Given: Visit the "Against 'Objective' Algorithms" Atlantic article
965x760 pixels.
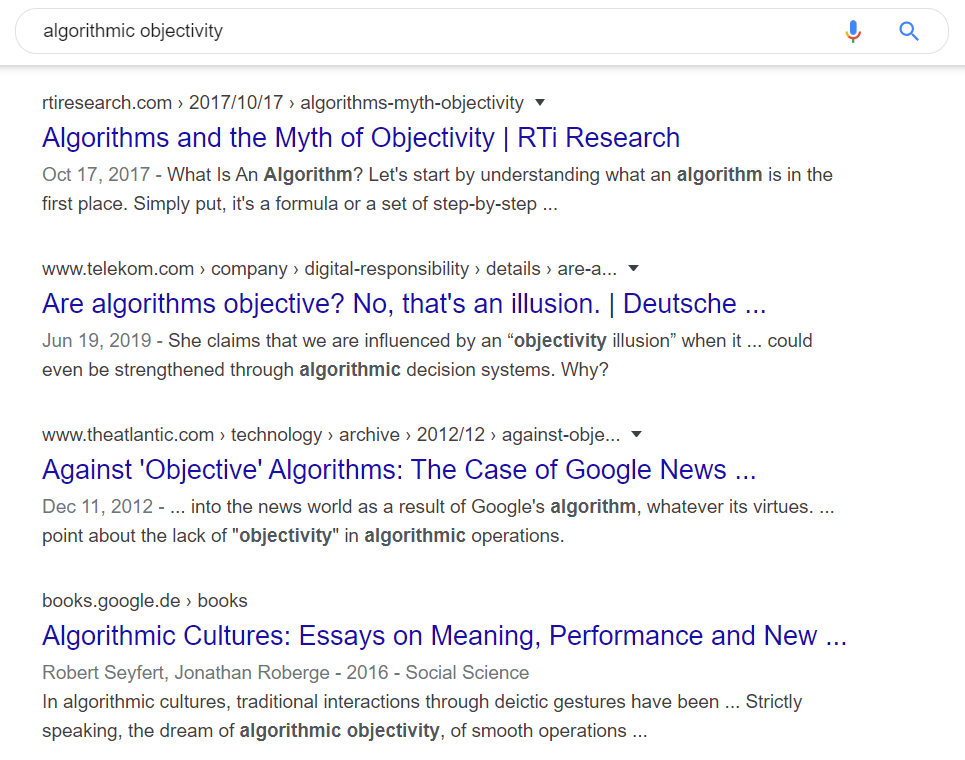Looking at the screenshot, I should 399,470.
